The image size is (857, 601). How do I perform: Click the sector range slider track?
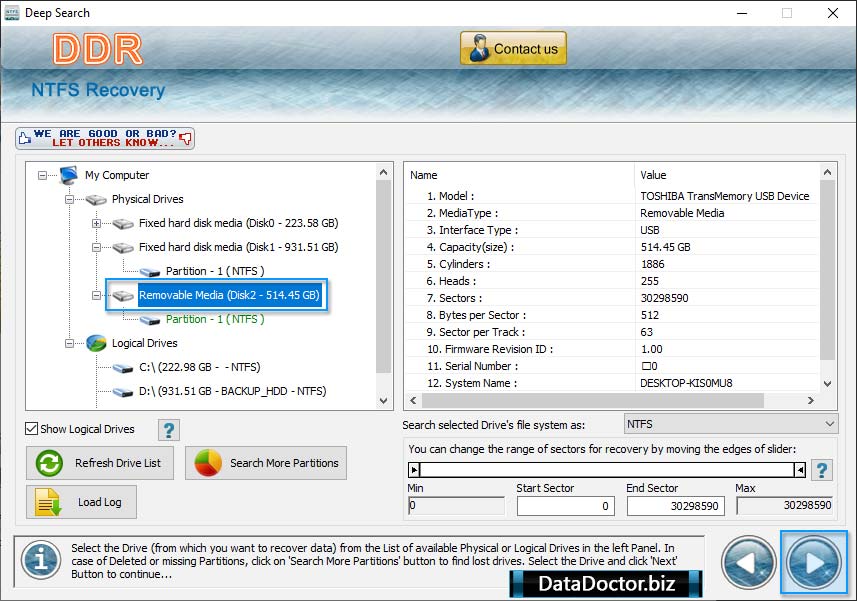tap(607, 469)
